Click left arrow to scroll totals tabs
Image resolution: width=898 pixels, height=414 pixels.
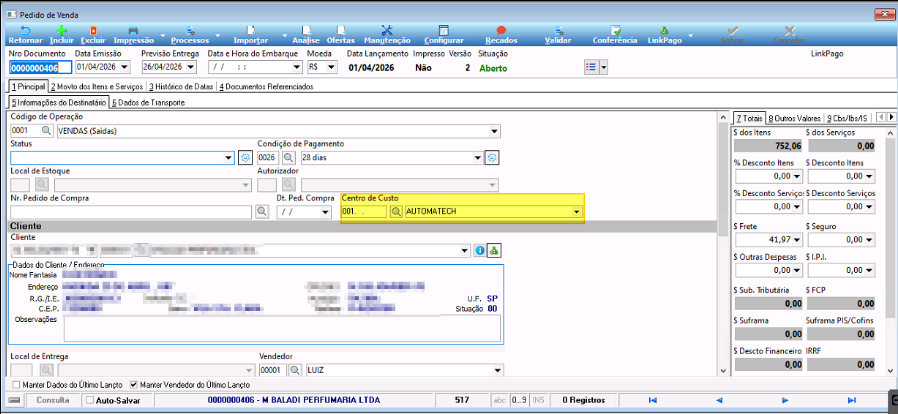pos(881,117)
